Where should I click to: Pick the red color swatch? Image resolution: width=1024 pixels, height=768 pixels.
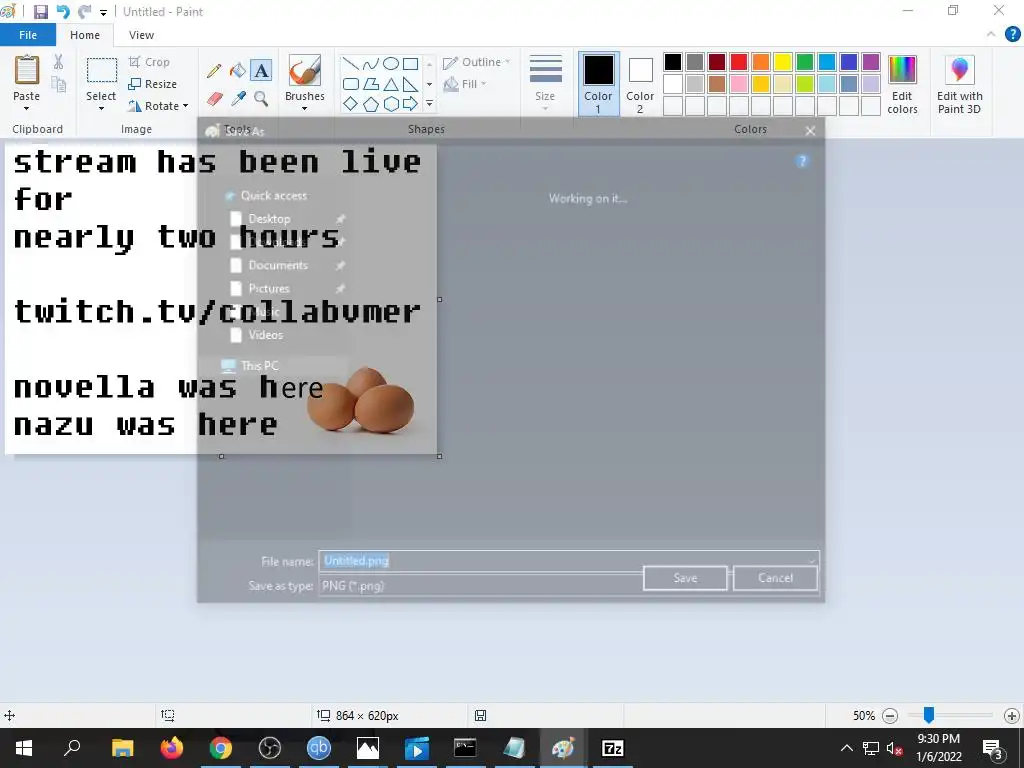point(739,62)
